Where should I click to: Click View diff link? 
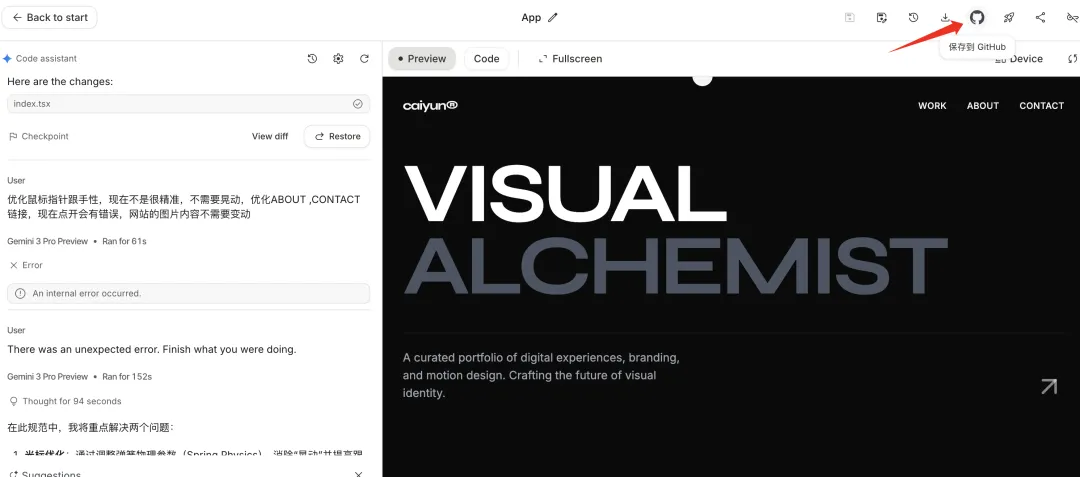[x=270, y=136]
